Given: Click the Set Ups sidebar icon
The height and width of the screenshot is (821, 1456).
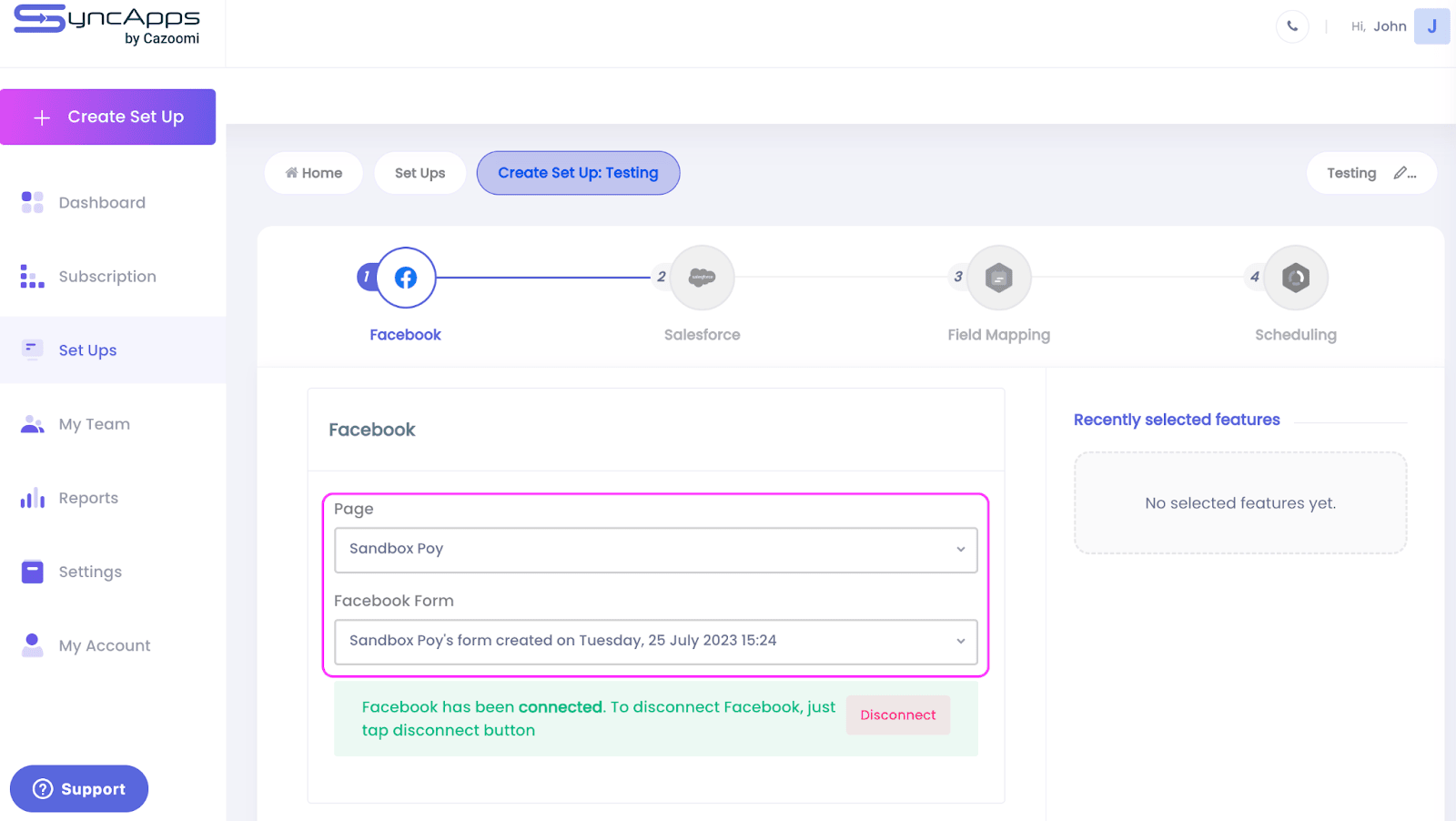Looking at the screenshot, I should click(33, 349).
